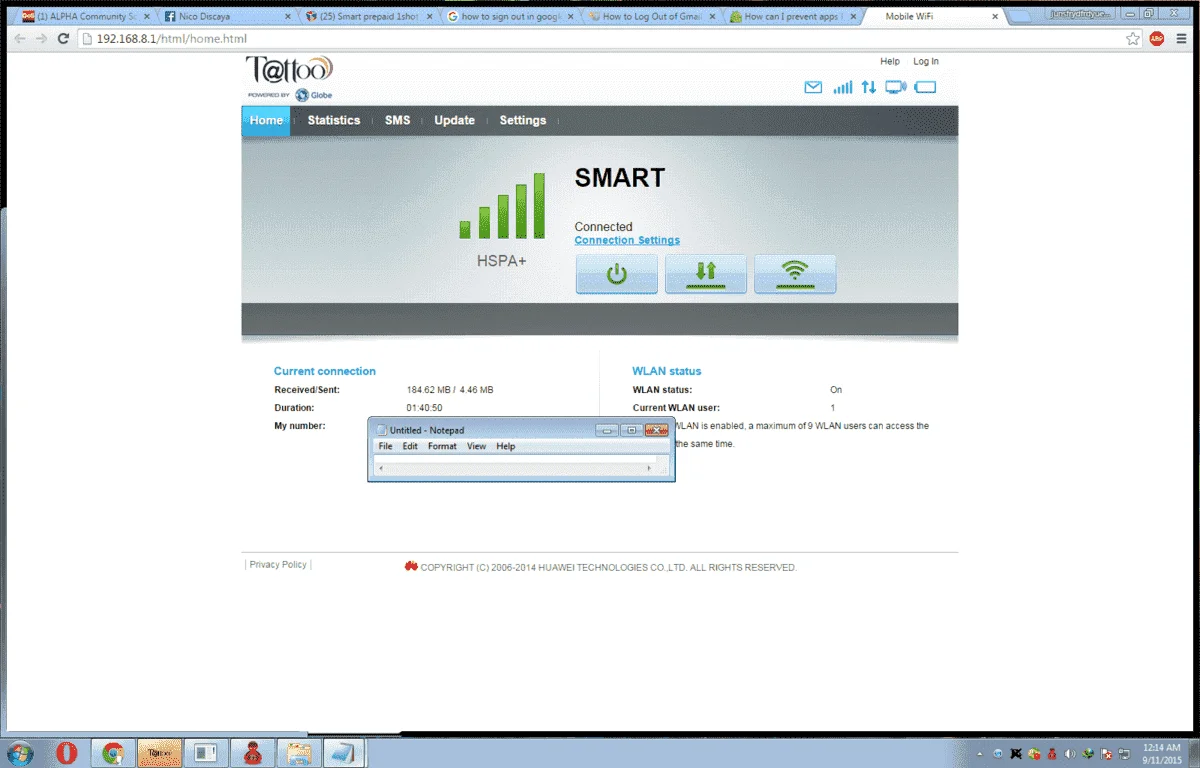
Task: Click the power disconnect button
Action: (617, 274)
